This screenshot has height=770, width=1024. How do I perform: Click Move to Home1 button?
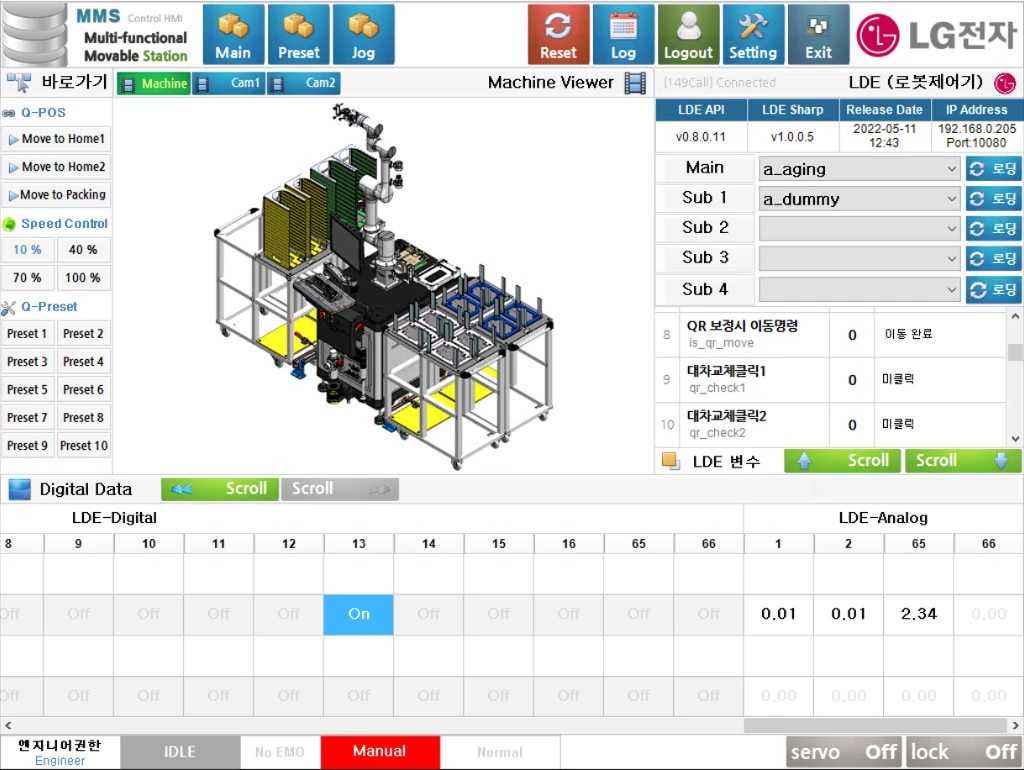(56, 139)
